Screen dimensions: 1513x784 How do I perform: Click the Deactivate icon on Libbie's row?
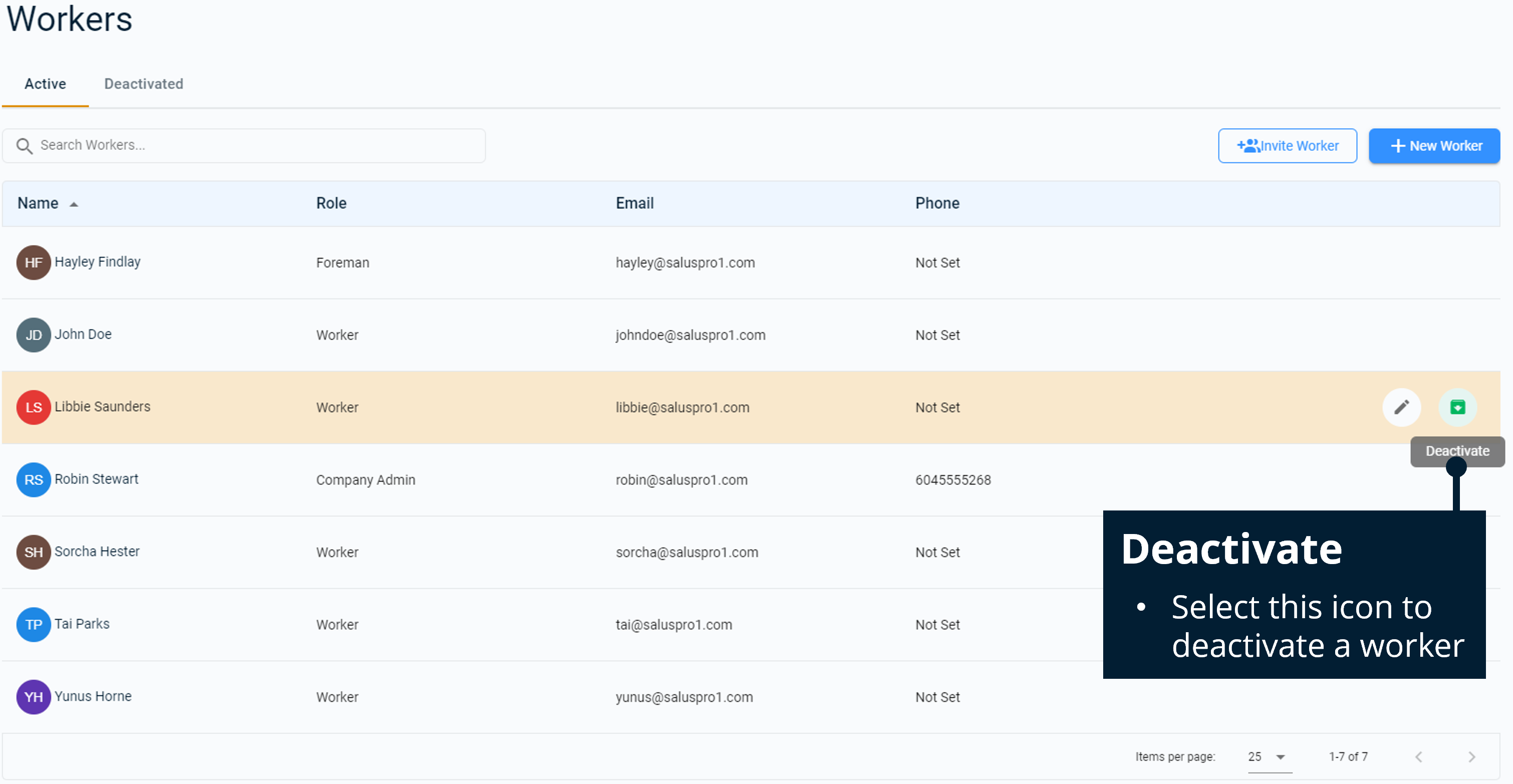pos(1458,407)
